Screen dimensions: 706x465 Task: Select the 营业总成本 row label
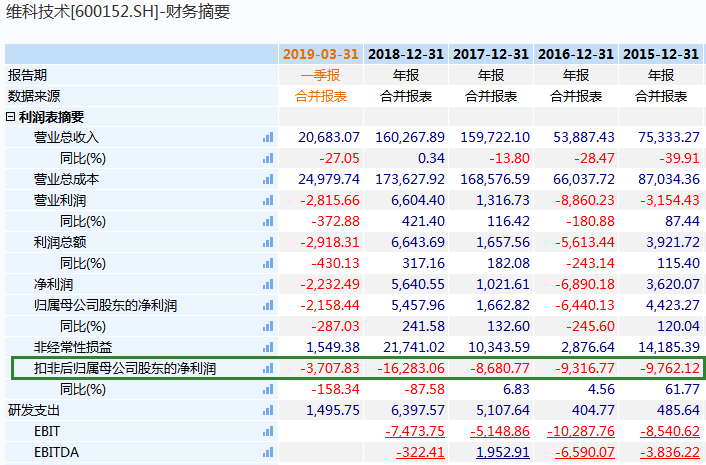[x=66, y=179]
